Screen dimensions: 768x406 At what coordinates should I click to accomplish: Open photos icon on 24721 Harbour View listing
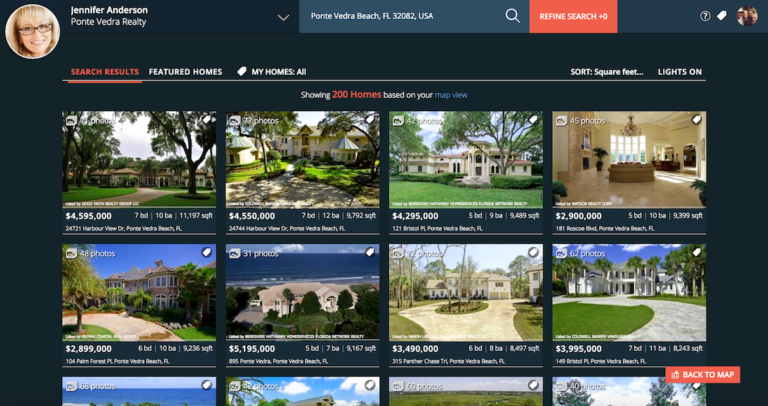[71, 120]
